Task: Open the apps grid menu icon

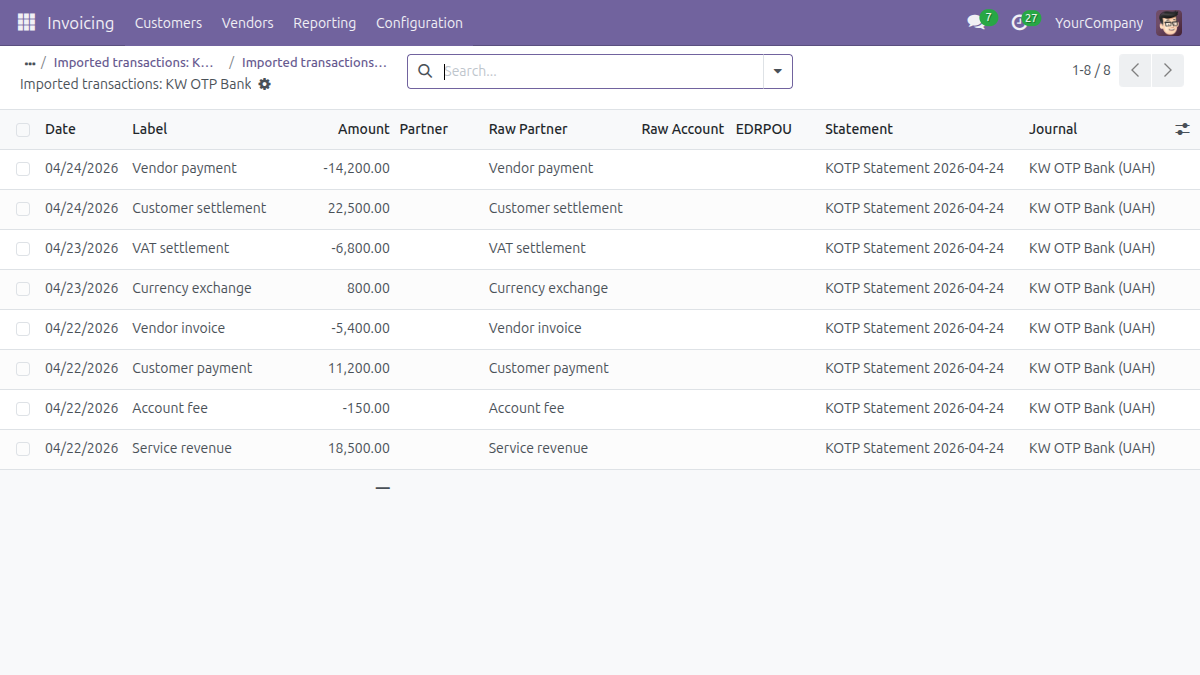Action: click(26, 22)
